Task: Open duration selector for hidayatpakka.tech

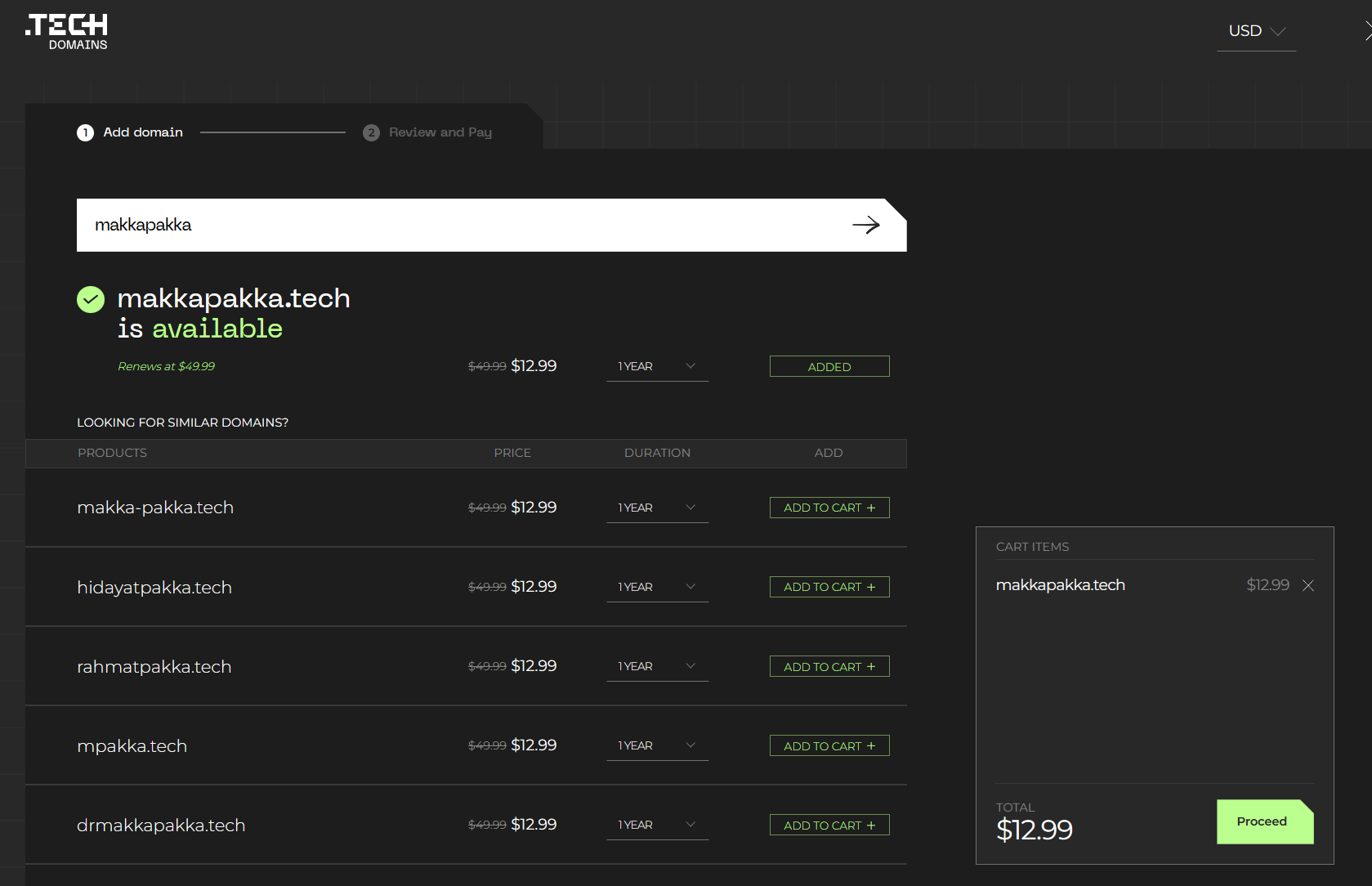Action: click(657, 587)
